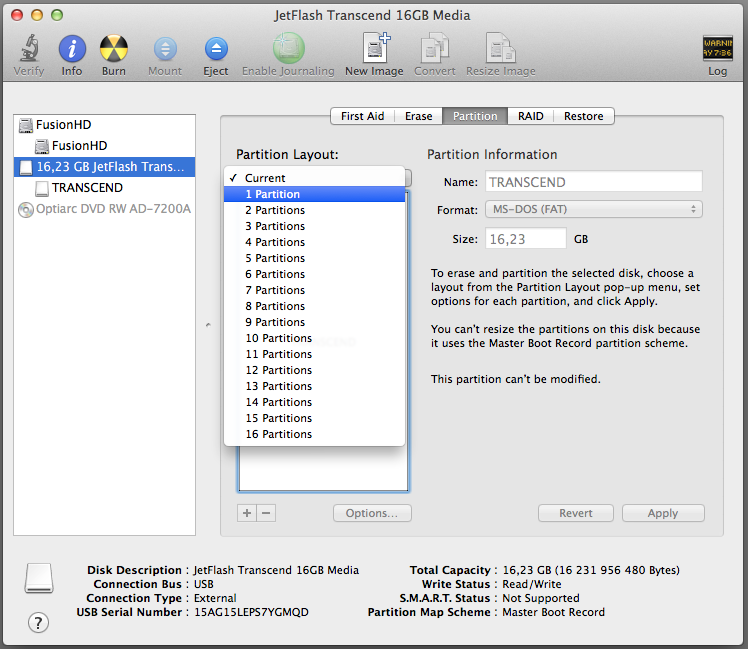748x649 pixels.
Task: Click the Write Status Read/Write value
Action: (532, 584)
